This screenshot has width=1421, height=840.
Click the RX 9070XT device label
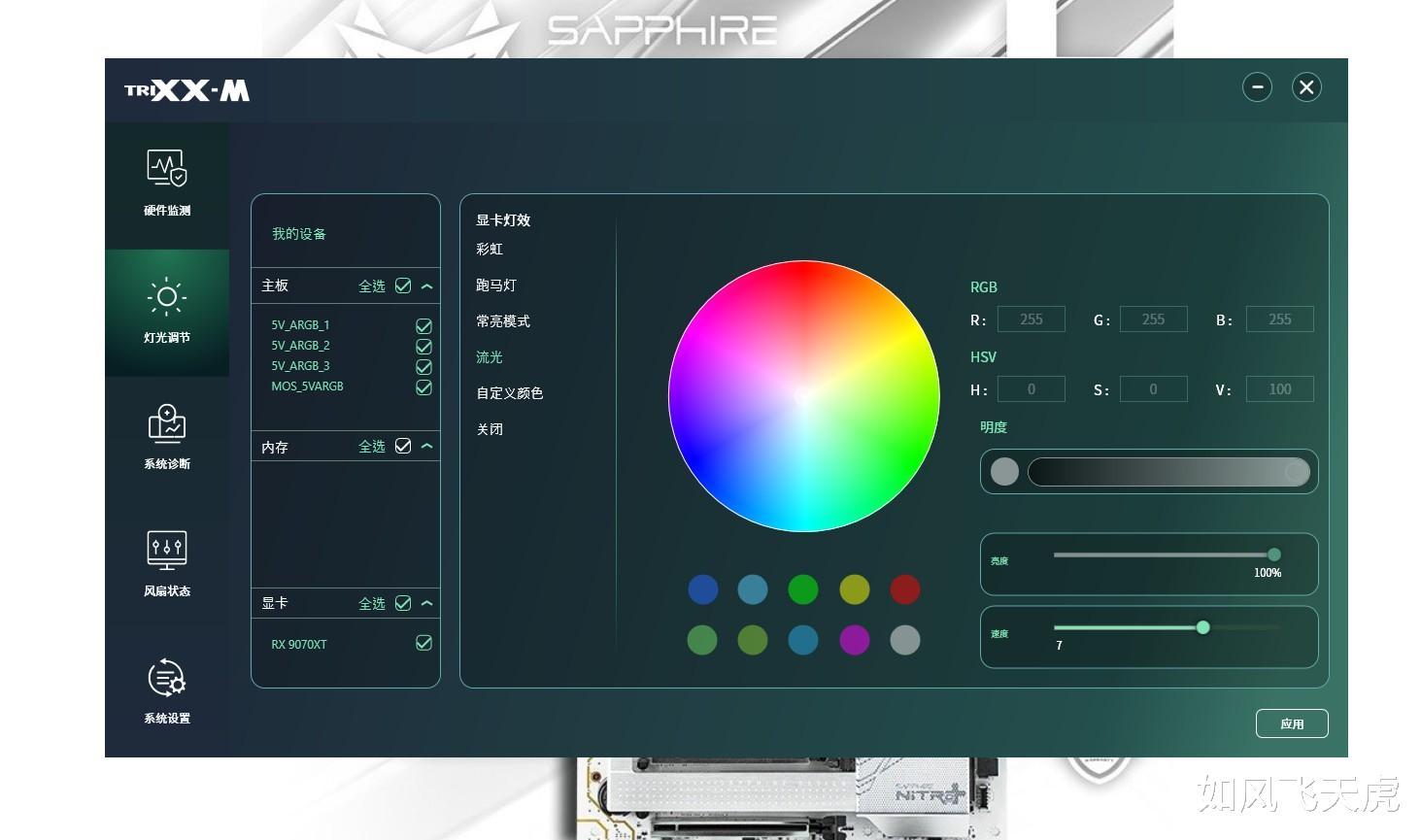pyautogui.click(x=299, y=645)
